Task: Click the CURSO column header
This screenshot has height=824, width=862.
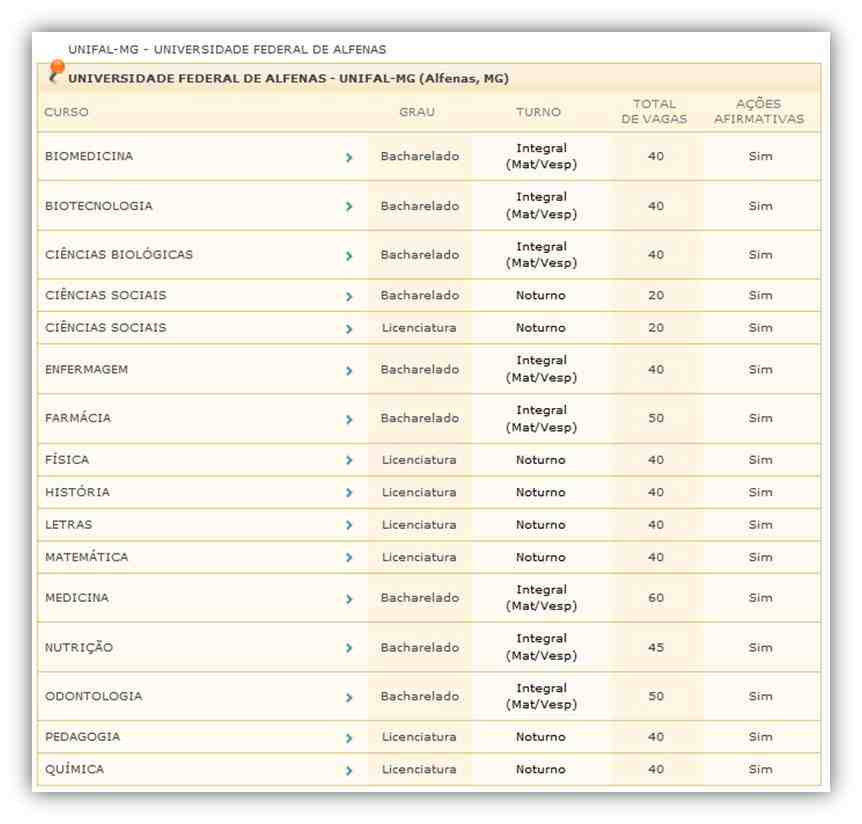Action: pos(67,112)
